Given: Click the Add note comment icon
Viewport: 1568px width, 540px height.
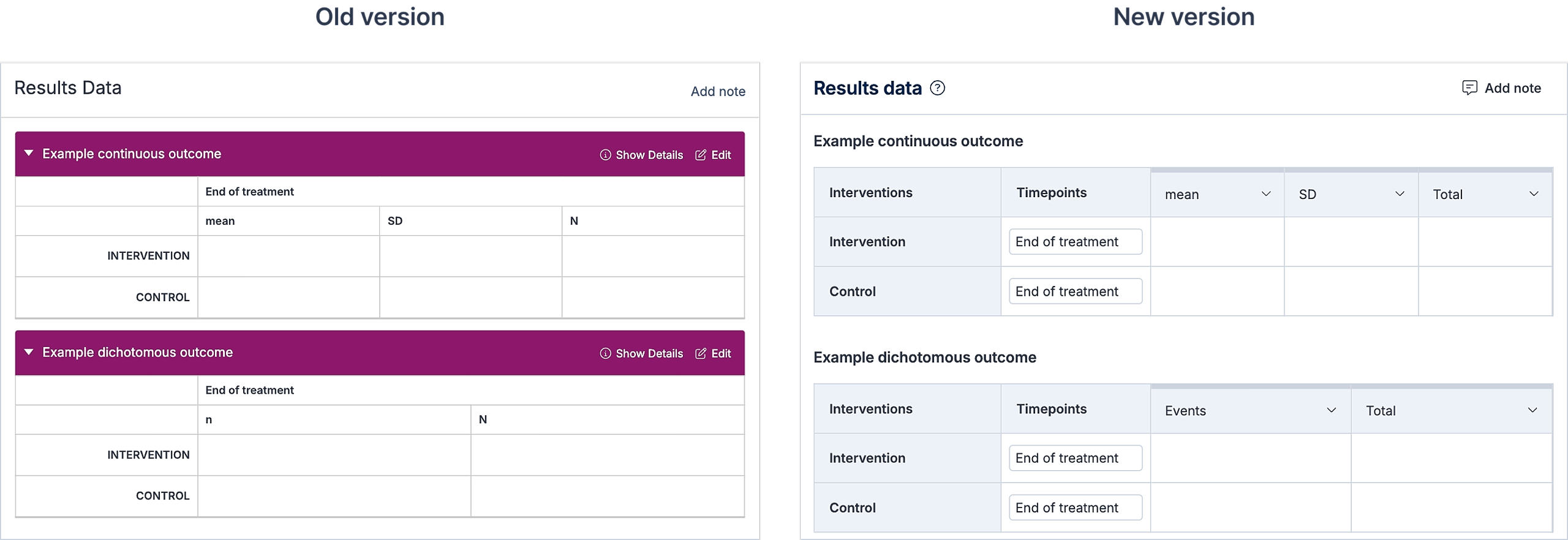Looking at the screenshot, I should pos(1469,88).
